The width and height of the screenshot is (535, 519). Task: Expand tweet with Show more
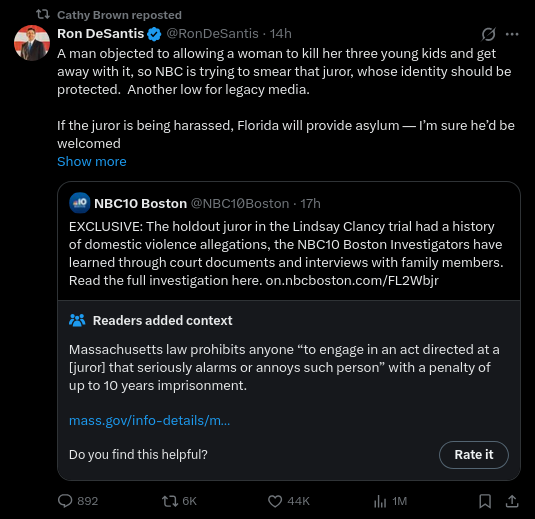tap(92, 161)
